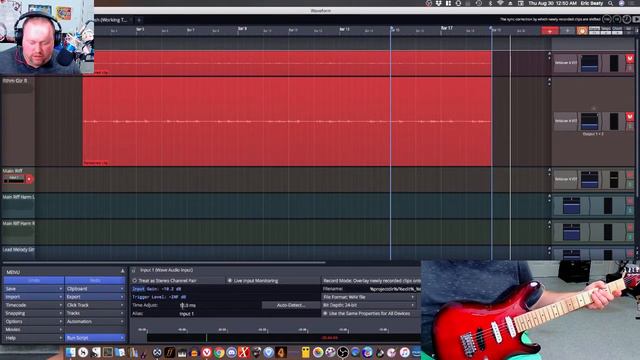Click the horizontal scrollbar below the tracks
The image size is (640, 360).
[163, 262]
